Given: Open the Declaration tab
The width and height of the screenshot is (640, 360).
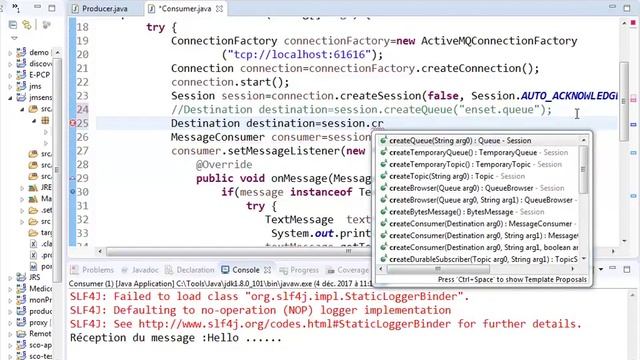Looking at the screenshot, I should [190, 270].
